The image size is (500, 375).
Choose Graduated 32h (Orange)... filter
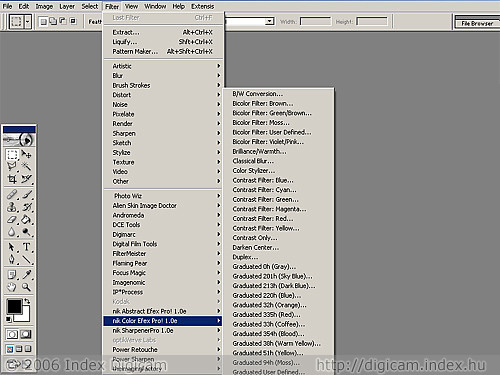pyautogui.click(x=278, y=305)
